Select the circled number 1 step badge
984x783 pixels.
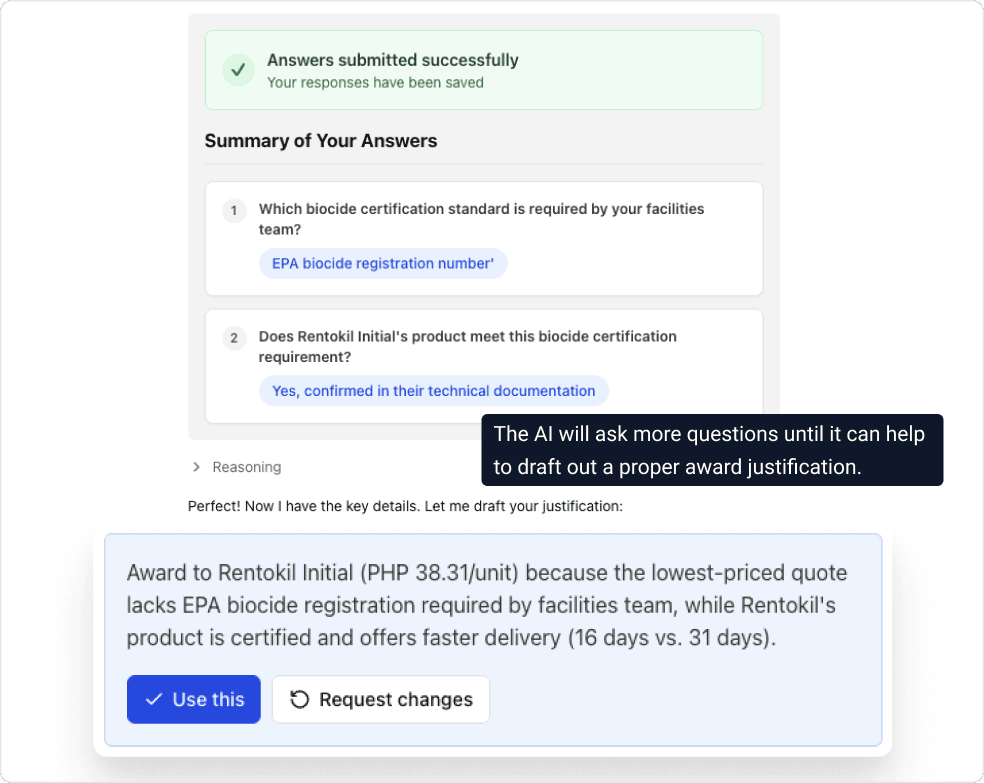234,211
